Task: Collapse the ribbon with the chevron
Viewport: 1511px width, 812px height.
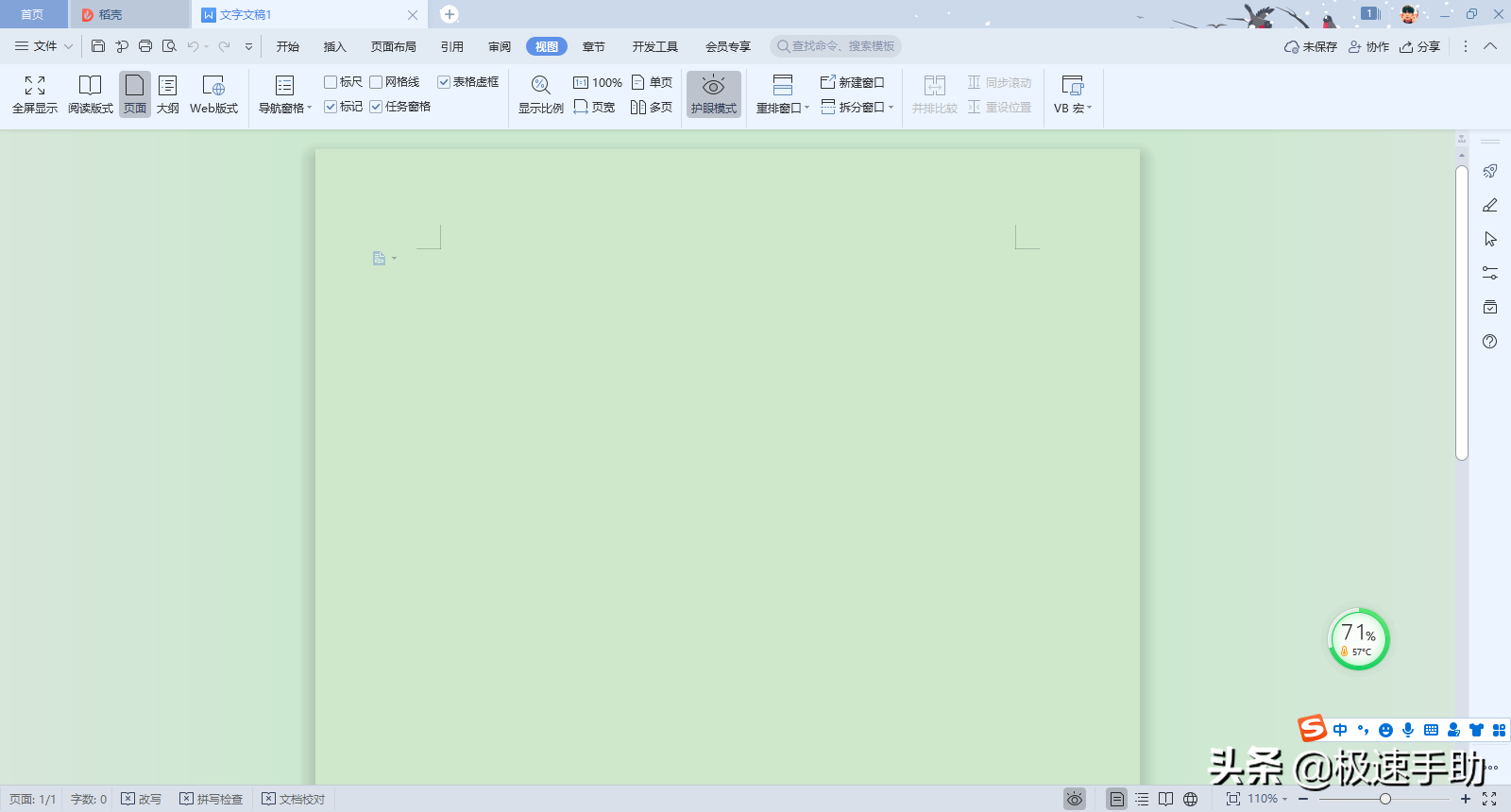Action: (1490, 46)
